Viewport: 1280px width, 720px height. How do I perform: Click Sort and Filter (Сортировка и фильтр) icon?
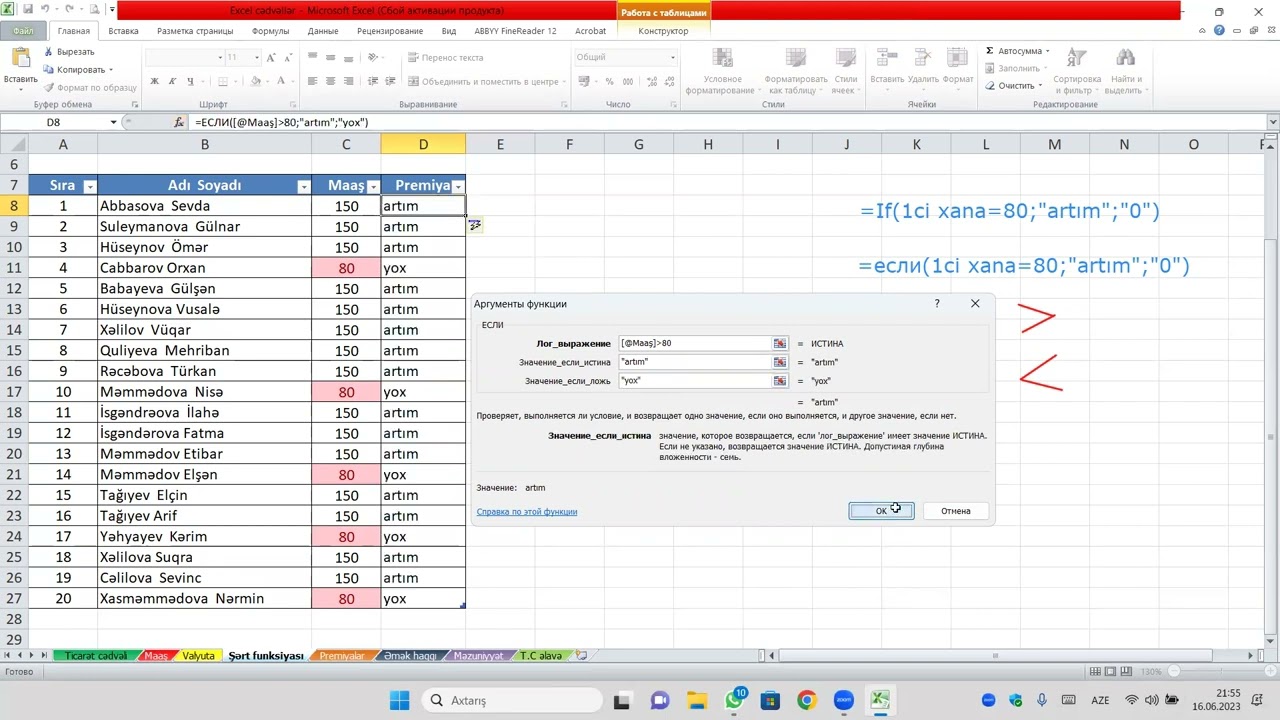tap(1076, 58)
